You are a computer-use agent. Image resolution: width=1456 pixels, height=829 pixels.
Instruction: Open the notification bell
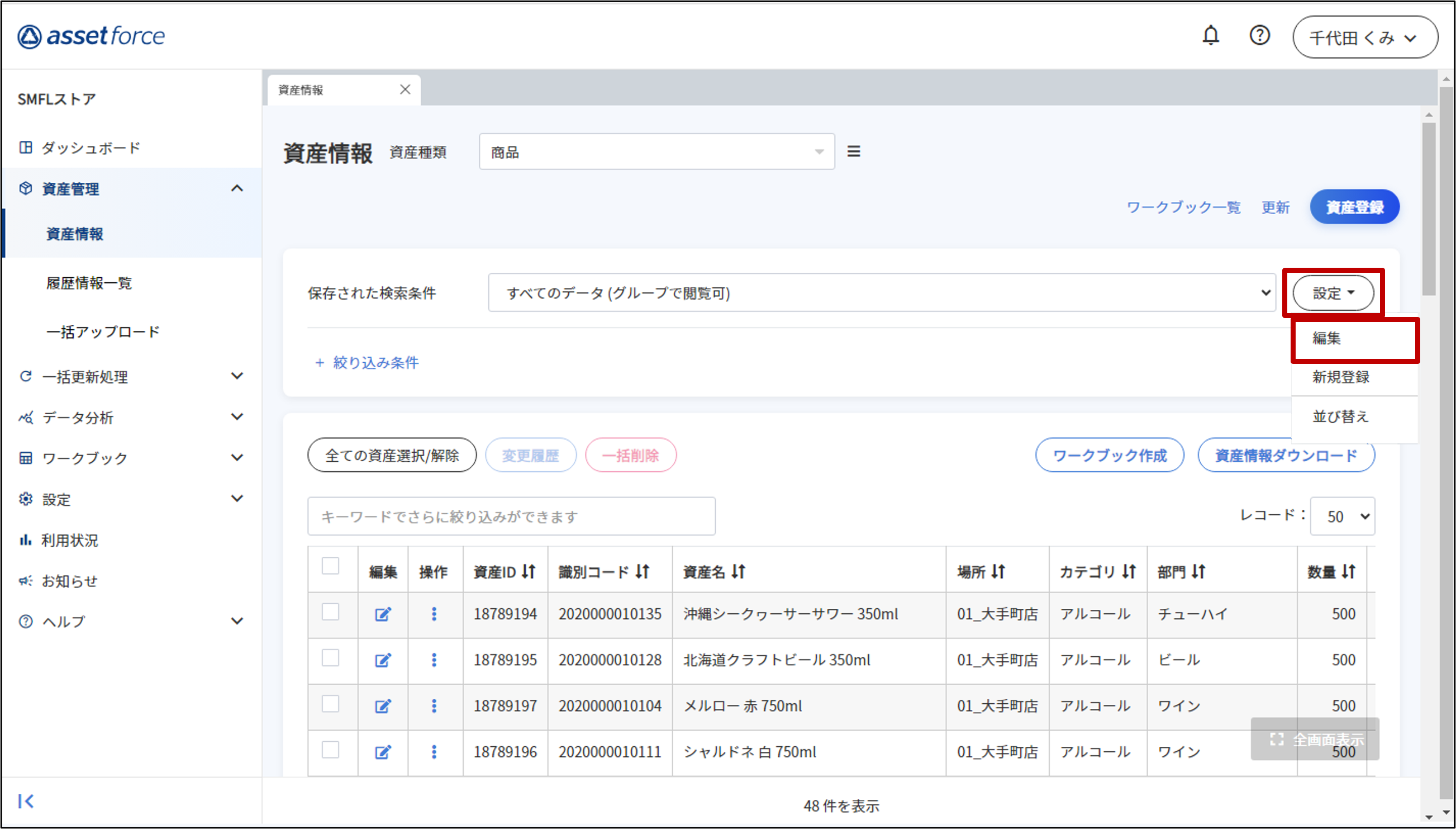click(1210, 36)
